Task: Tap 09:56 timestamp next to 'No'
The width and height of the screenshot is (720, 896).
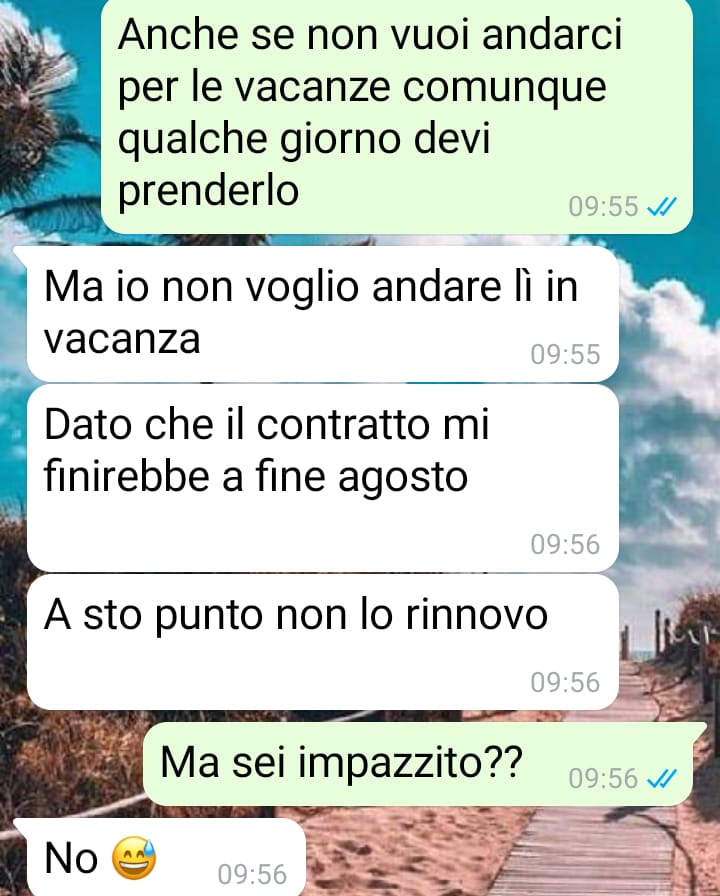Action: 252,874
